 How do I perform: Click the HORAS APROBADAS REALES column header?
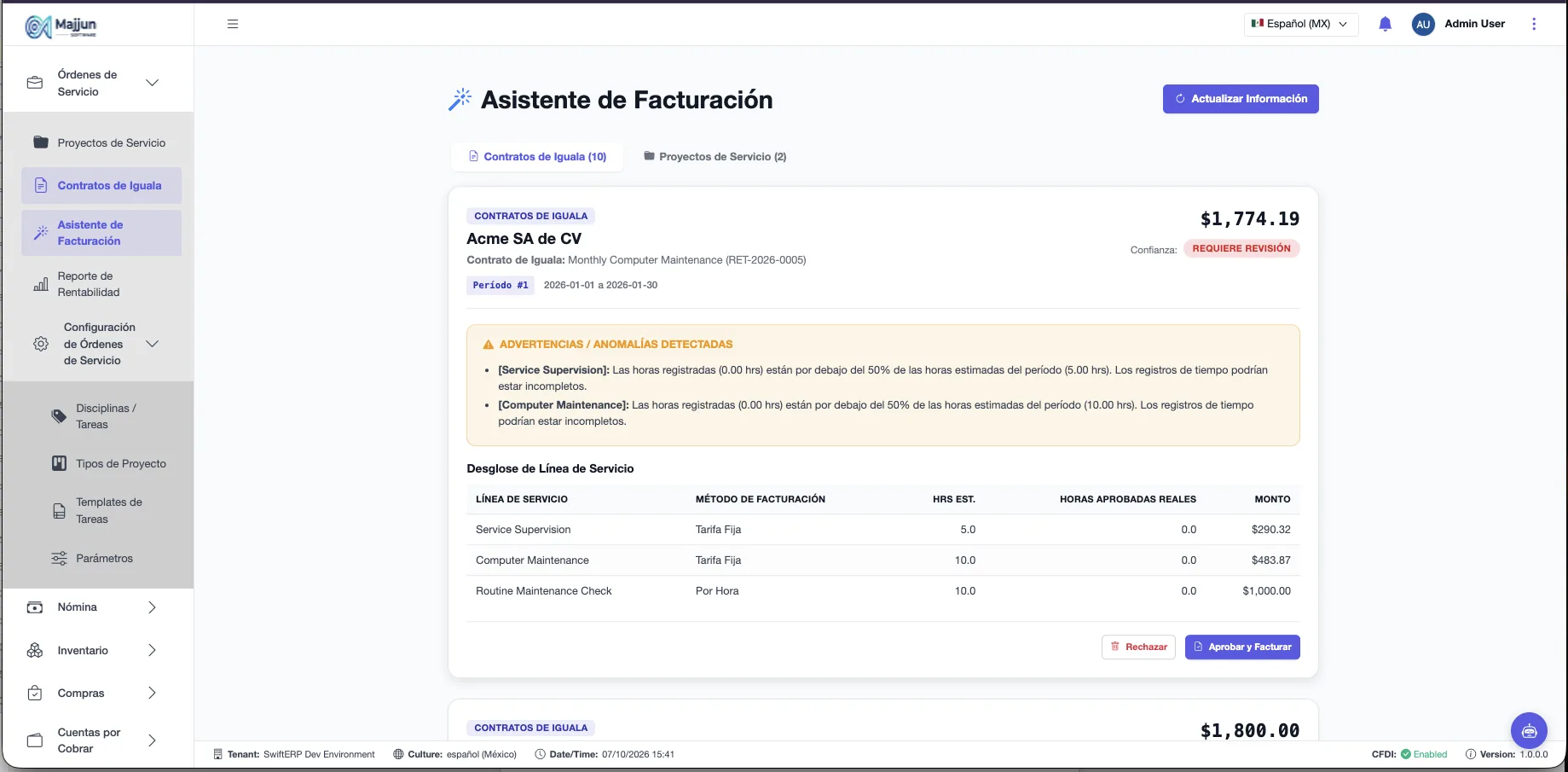1127,499
